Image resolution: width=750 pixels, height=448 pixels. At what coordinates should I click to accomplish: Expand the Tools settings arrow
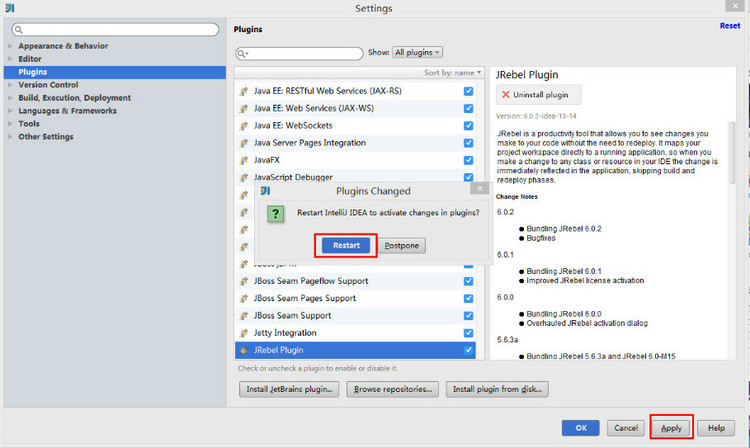pos(10,123)
